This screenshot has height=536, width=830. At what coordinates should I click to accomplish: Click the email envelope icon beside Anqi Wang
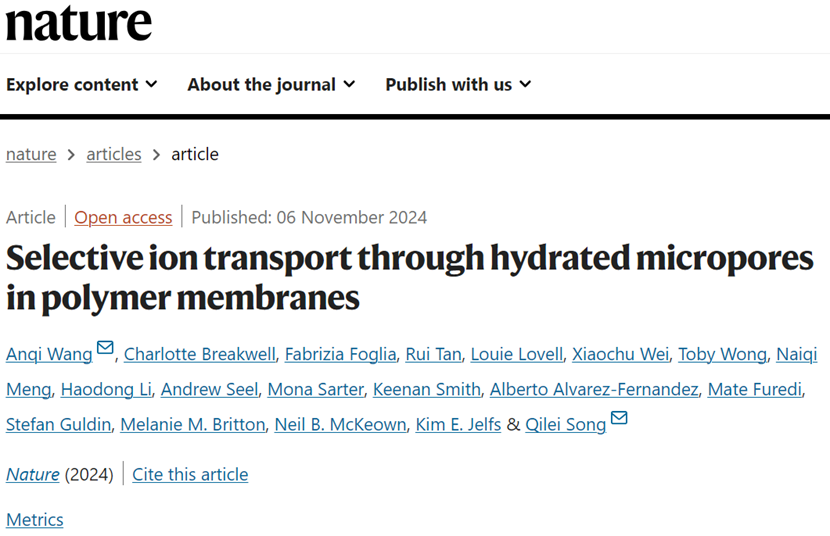(x=105, y=348)
